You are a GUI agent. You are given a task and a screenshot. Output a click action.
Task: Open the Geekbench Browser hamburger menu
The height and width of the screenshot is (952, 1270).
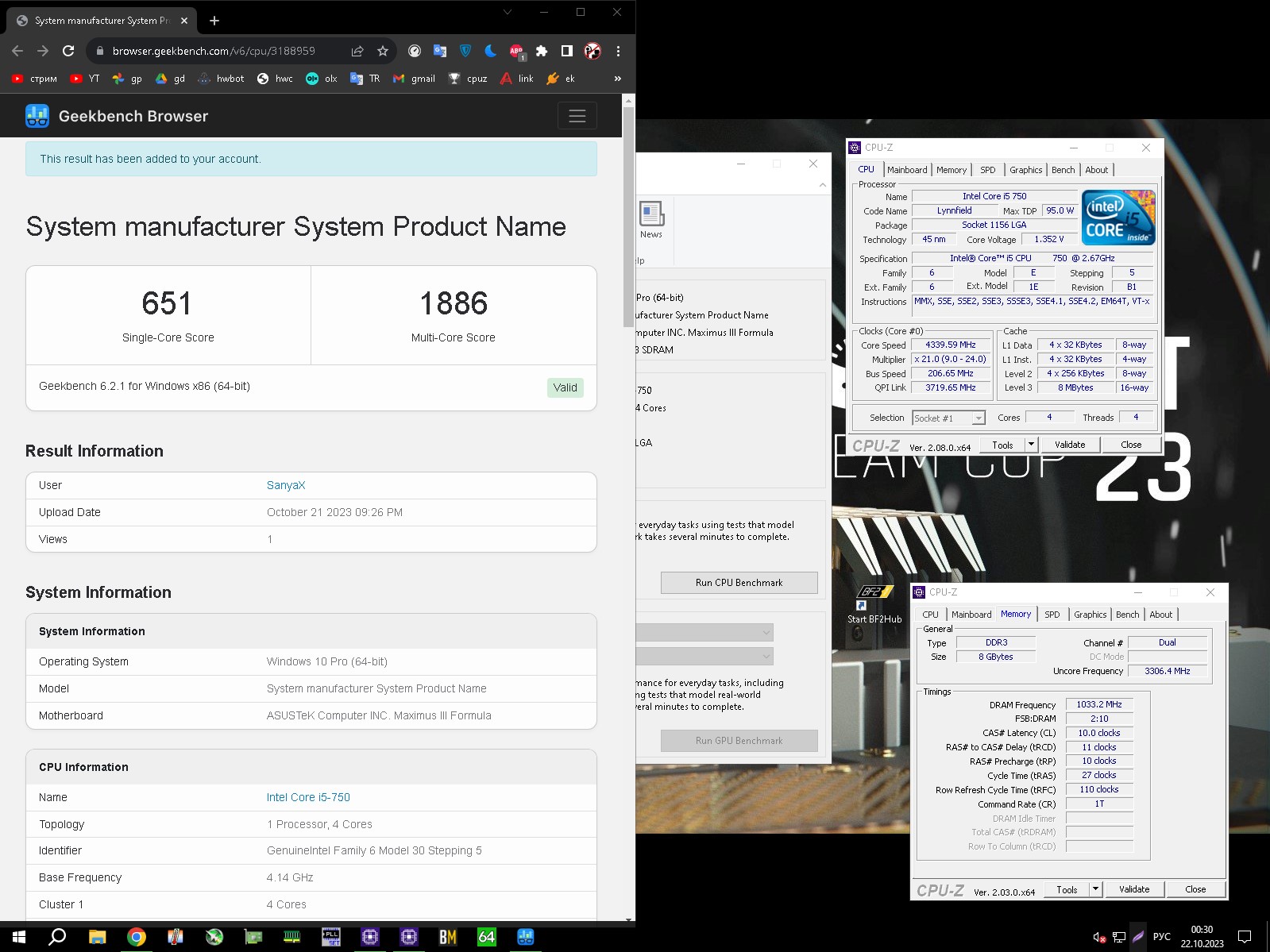click(577, 116)
